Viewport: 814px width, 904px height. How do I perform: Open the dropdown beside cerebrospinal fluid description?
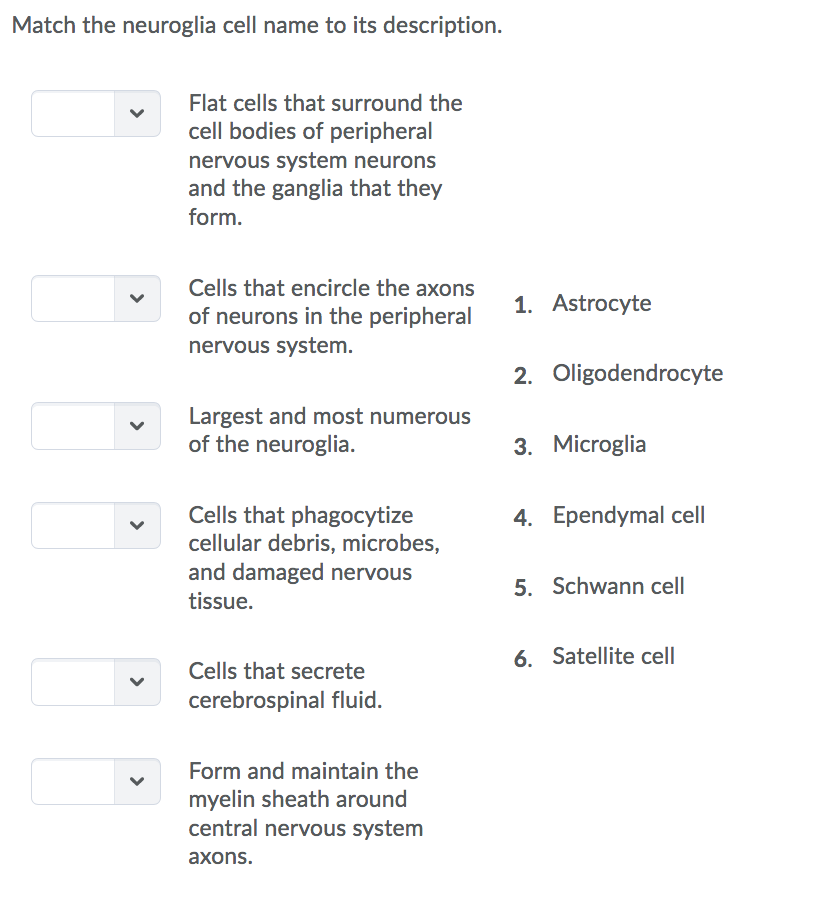[95, 682]
